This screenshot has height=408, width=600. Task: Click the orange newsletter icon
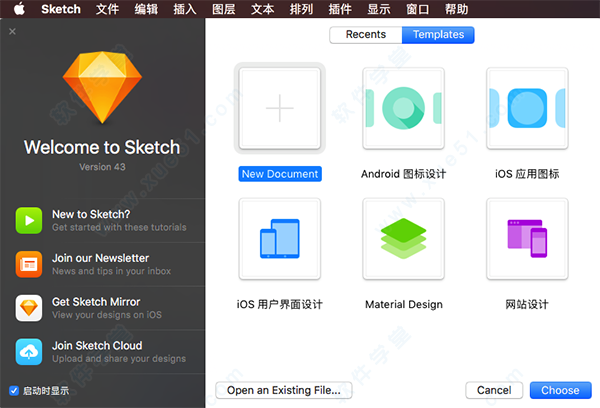(x=29, y=264)
